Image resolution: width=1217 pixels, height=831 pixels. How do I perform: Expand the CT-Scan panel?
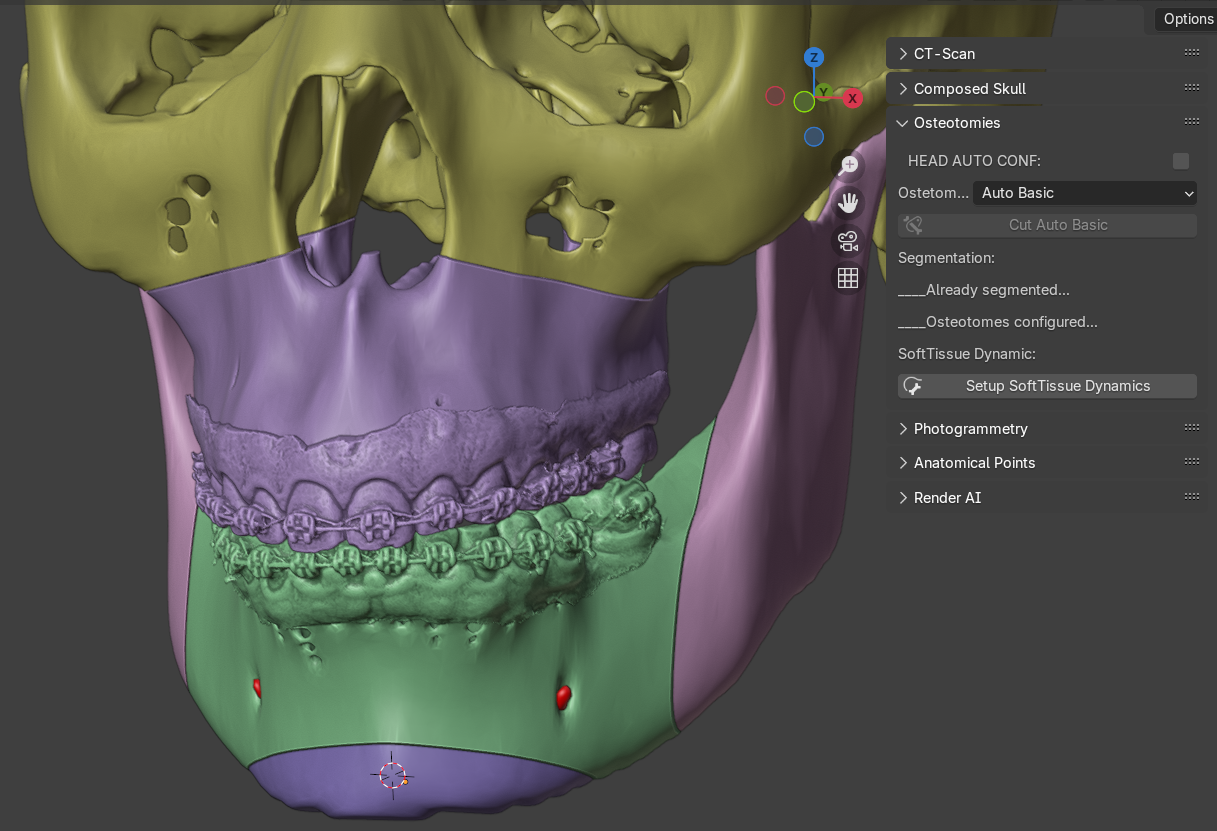903,53
